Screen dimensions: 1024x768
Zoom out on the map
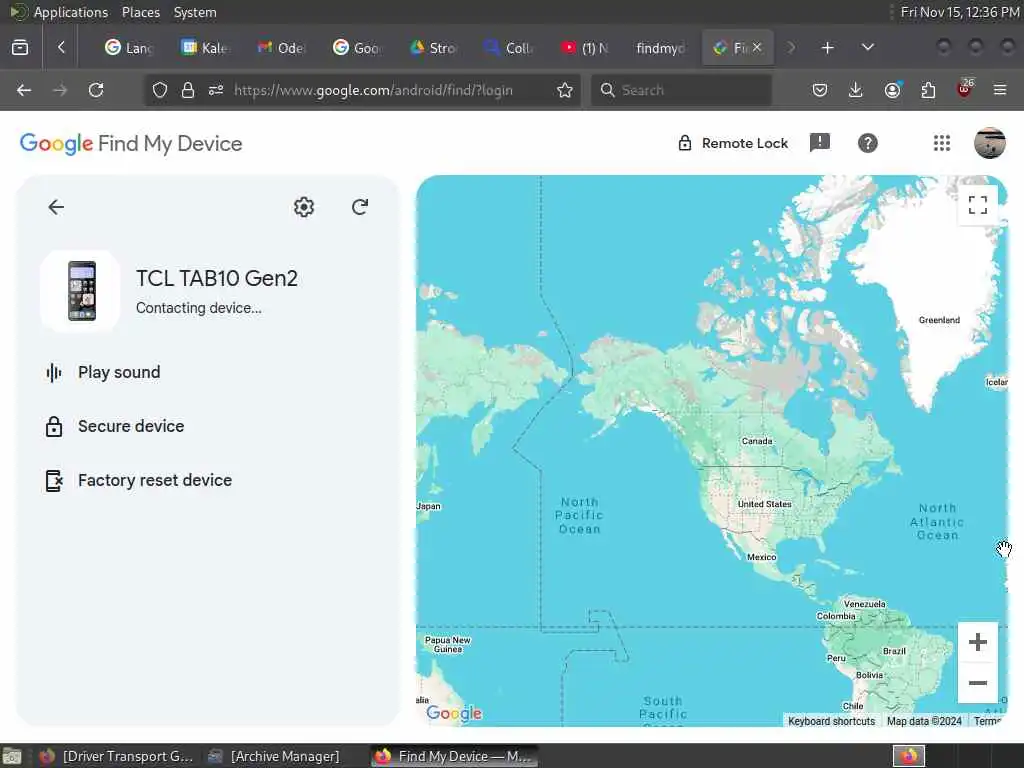point(978,683)
